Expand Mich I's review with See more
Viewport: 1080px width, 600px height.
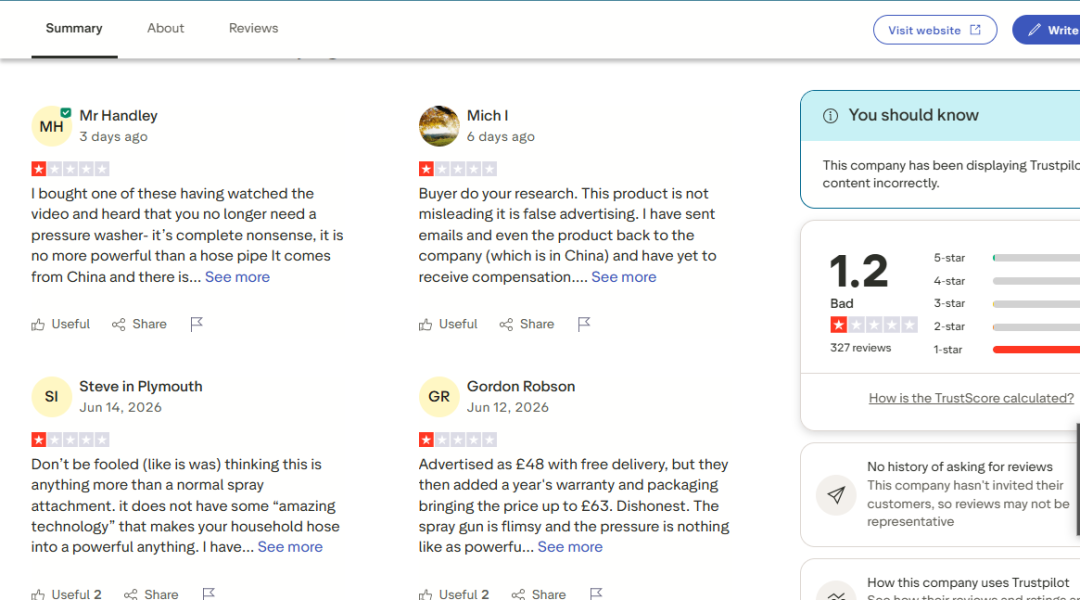tap(623, 277)
